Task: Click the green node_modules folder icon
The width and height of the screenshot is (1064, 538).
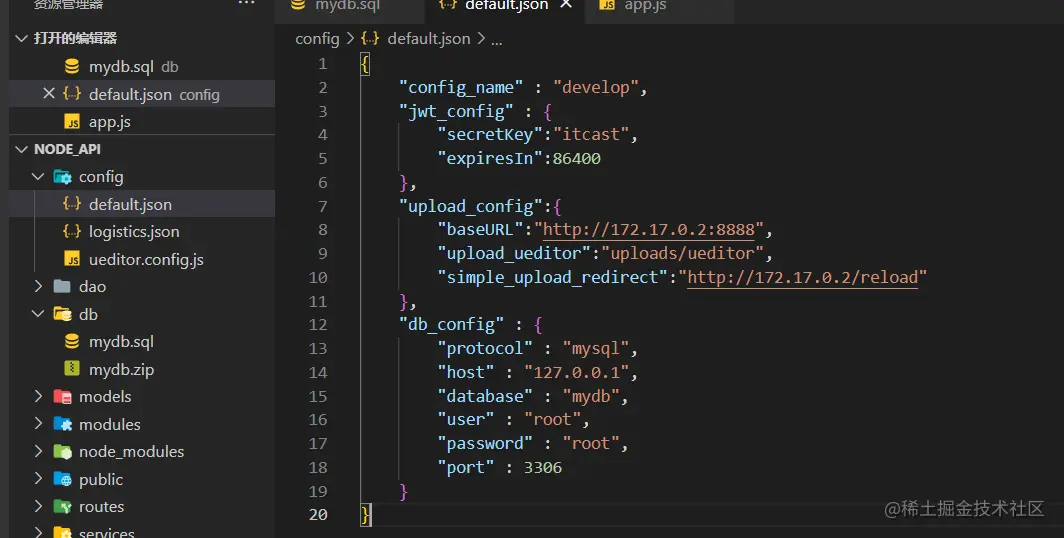Action: [62, 451]
